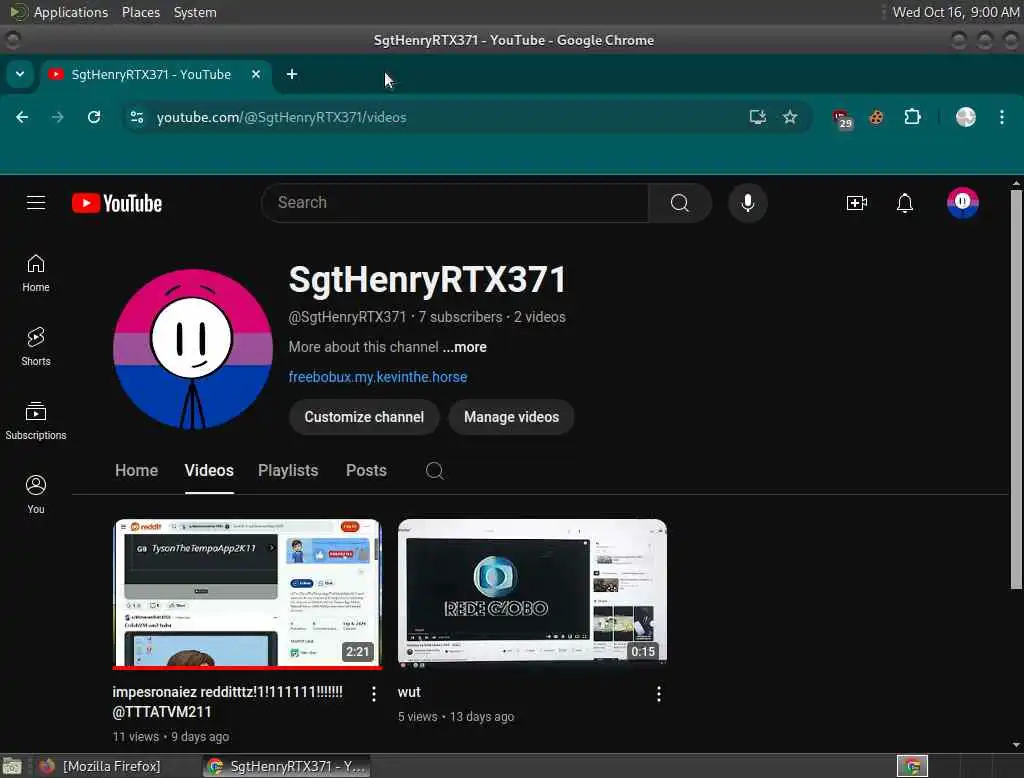Bookmark this page with the star
Viewport: 1024px width, 778px height.
tap(790, 117)
